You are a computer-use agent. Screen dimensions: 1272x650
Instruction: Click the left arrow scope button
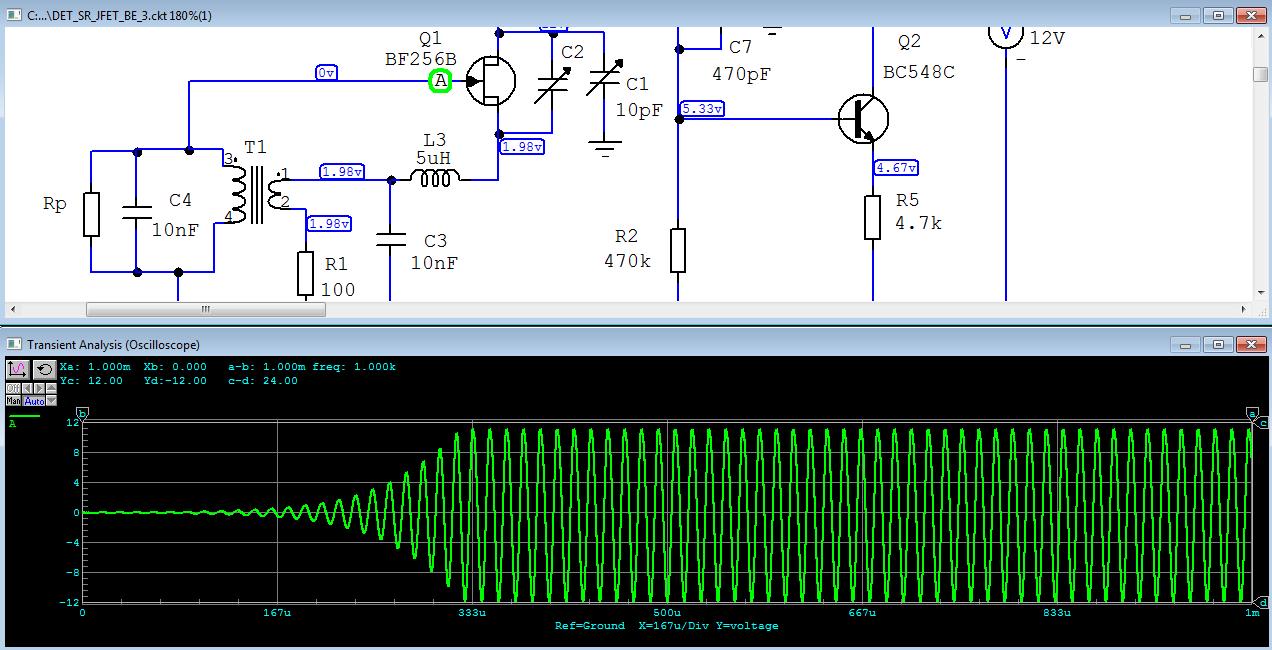pos(27,388)
